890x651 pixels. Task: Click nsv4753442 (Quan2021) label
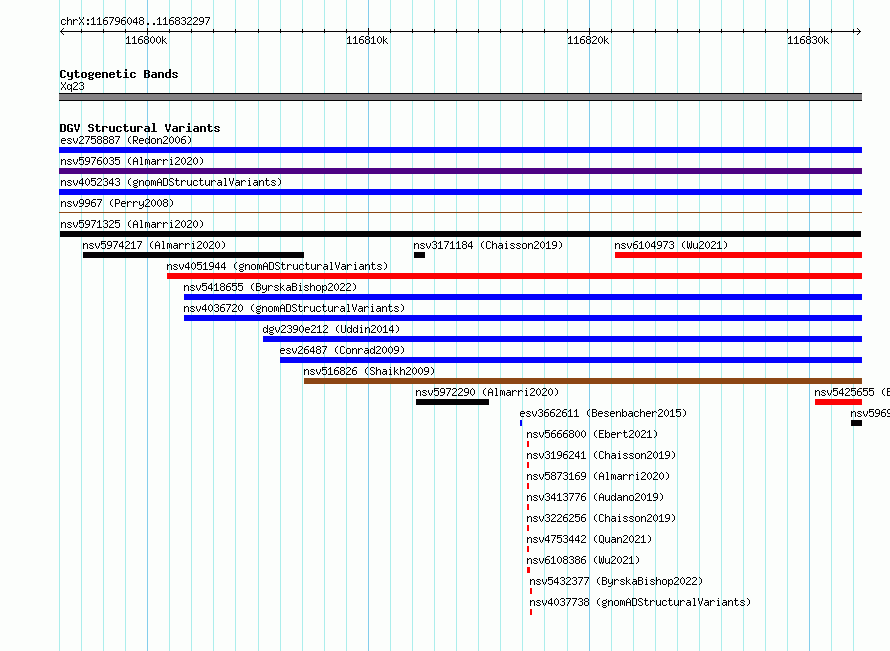pyautogui.click(x=589, y=539)
